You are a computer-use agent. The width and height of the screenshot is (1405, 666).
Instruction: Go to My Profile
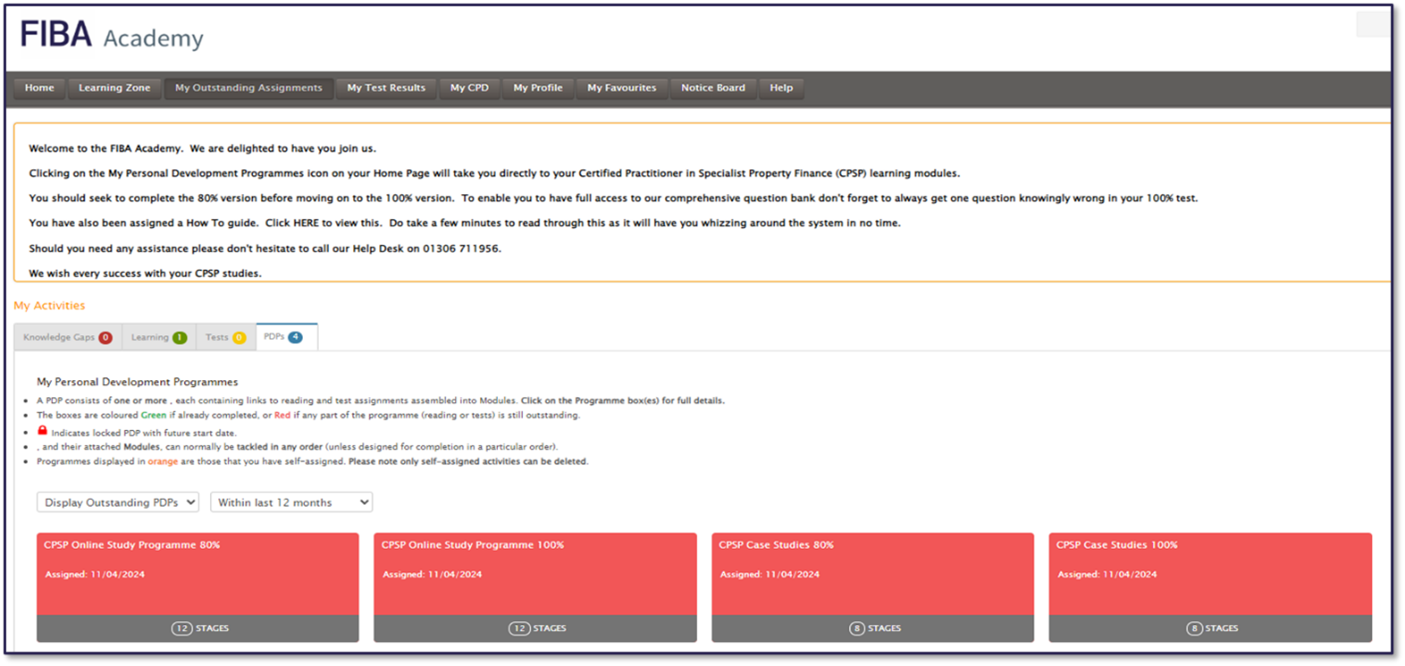point(538,88)
